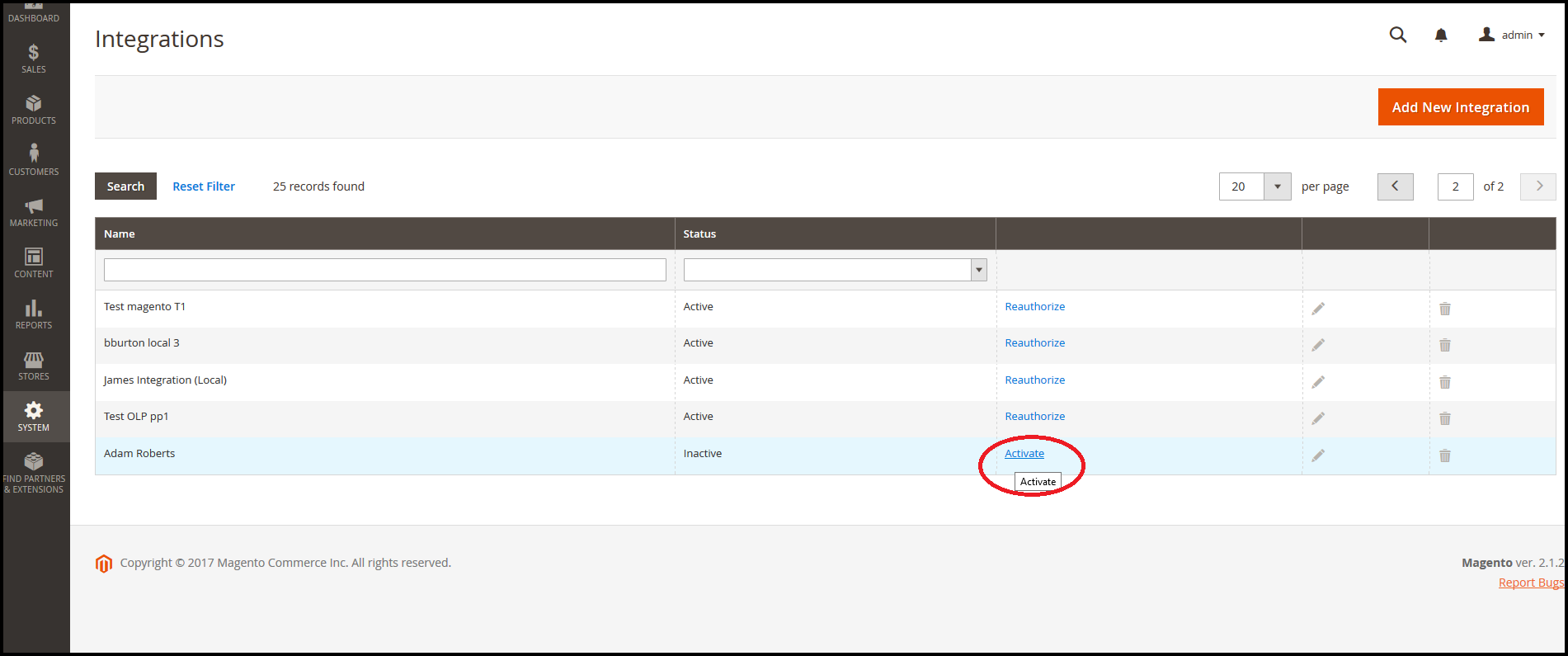
Task: Open the Stores menu in sidebar
Action: tap(34, 366)
